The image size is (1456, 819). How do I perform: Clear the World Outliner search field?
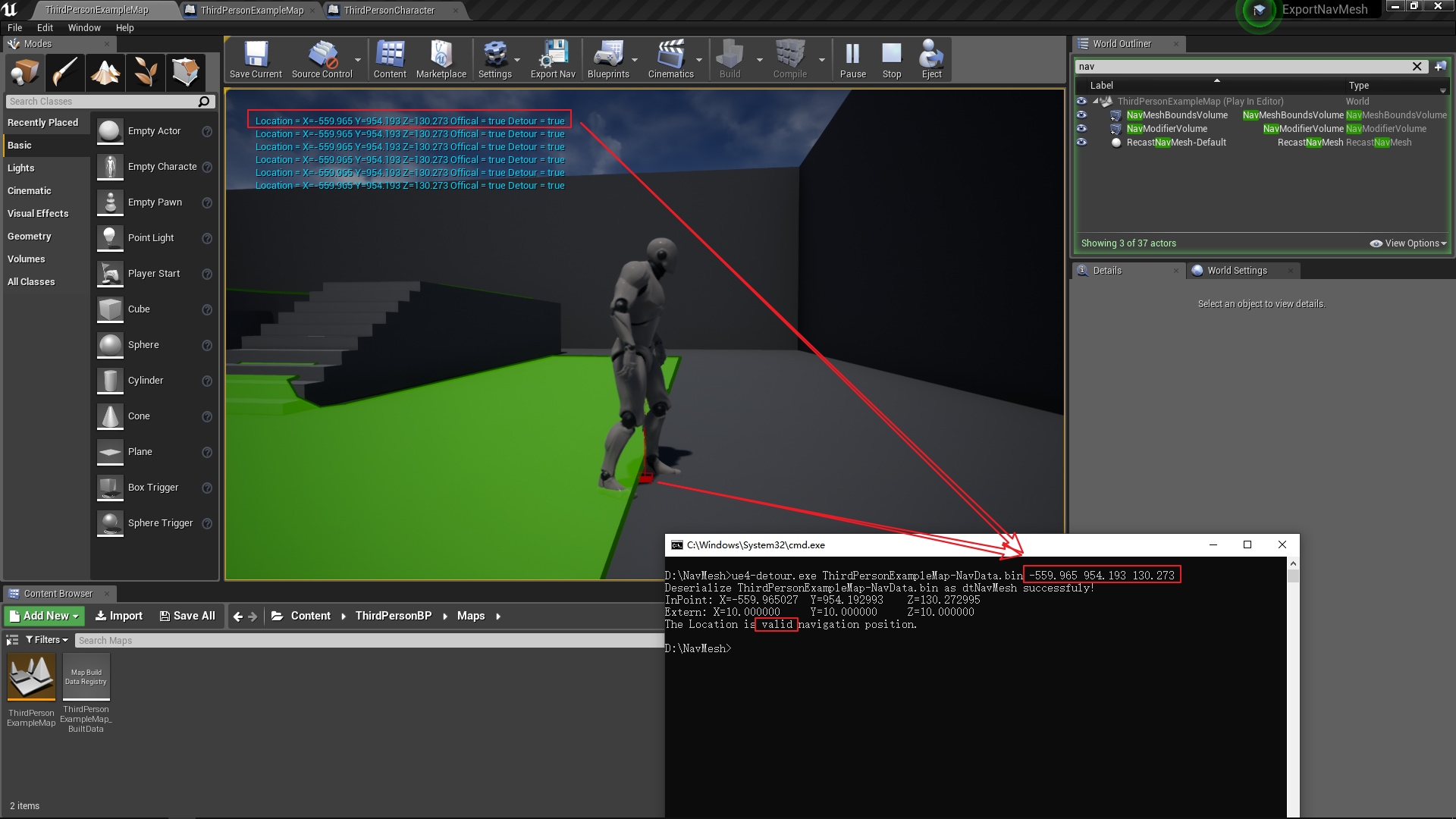[1417, 67]
